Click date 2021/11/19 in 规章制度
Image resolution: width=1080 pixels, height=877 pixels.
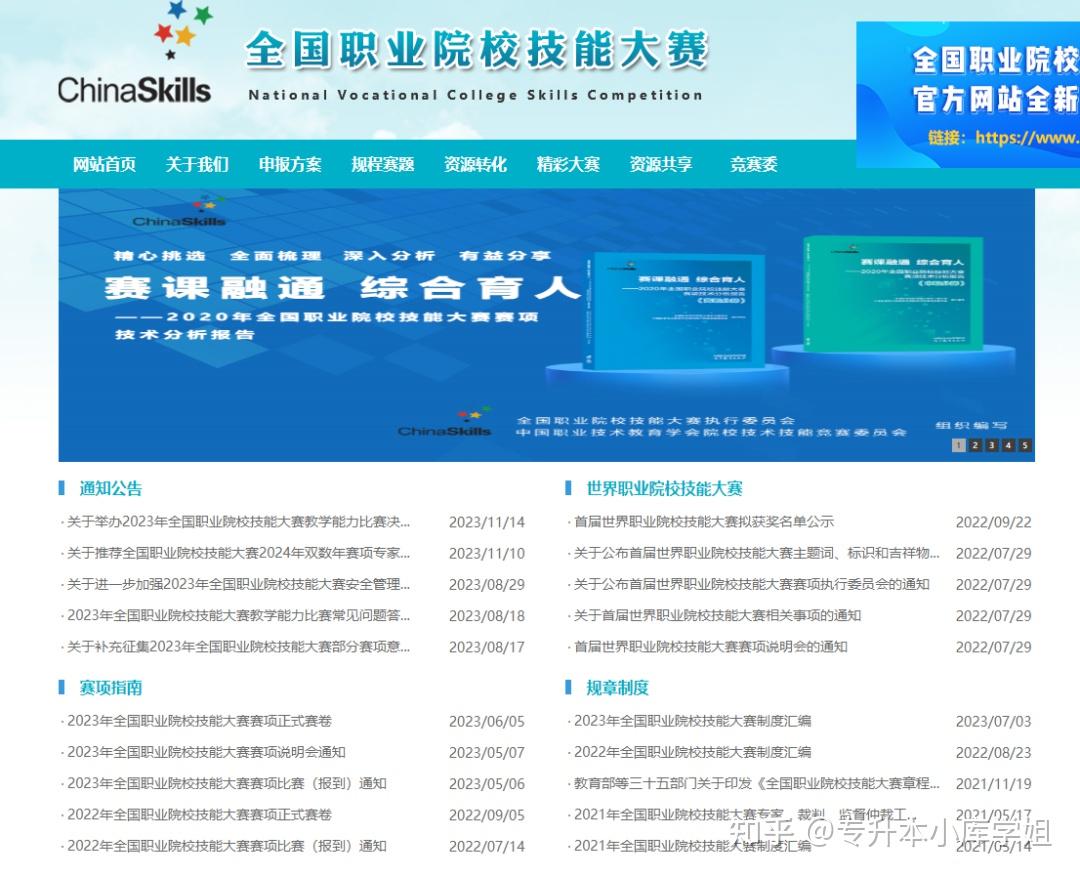[x=994, y=783]
